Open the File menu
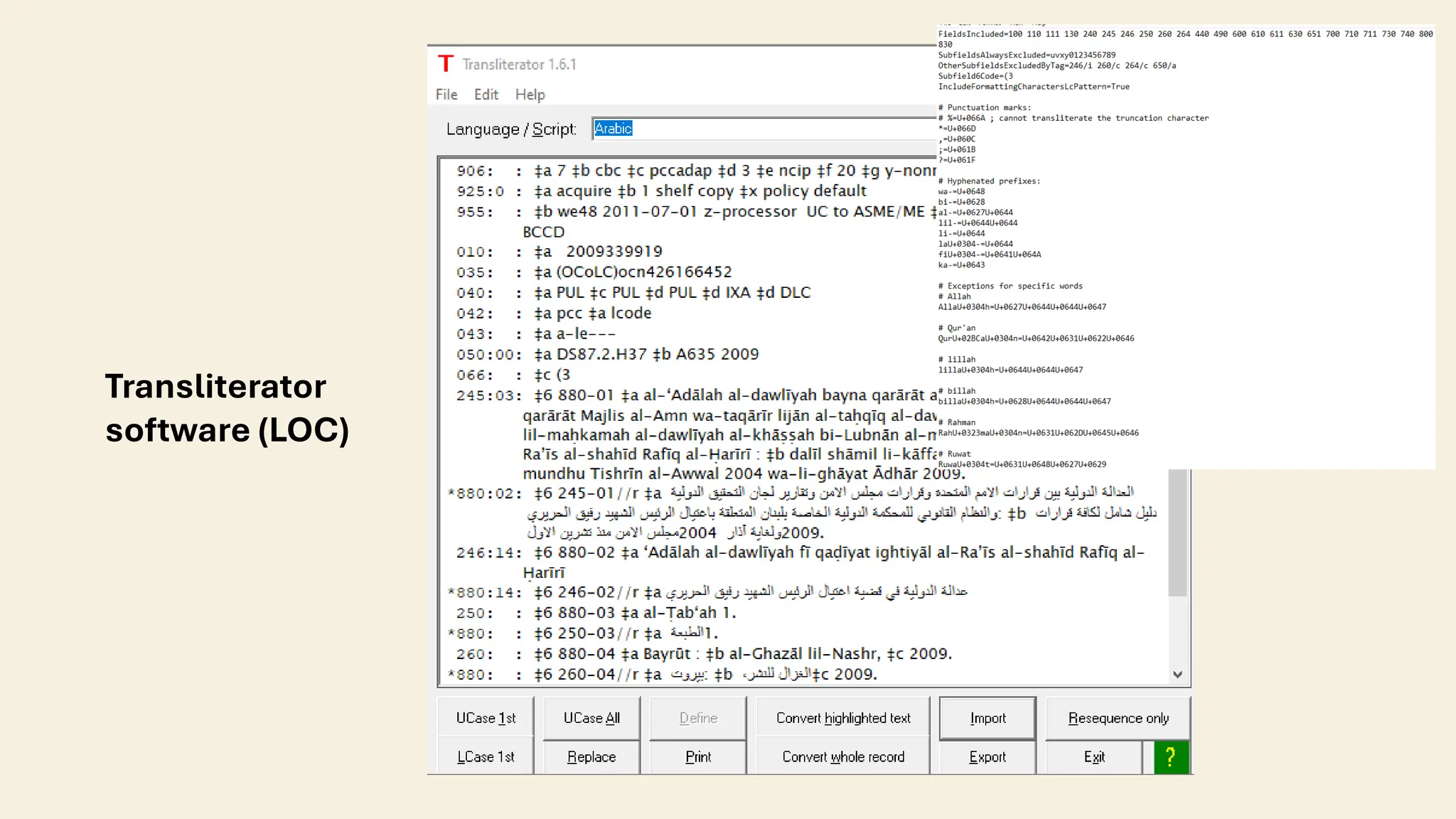The image size is (1456, 819). [x=446, y=95]
